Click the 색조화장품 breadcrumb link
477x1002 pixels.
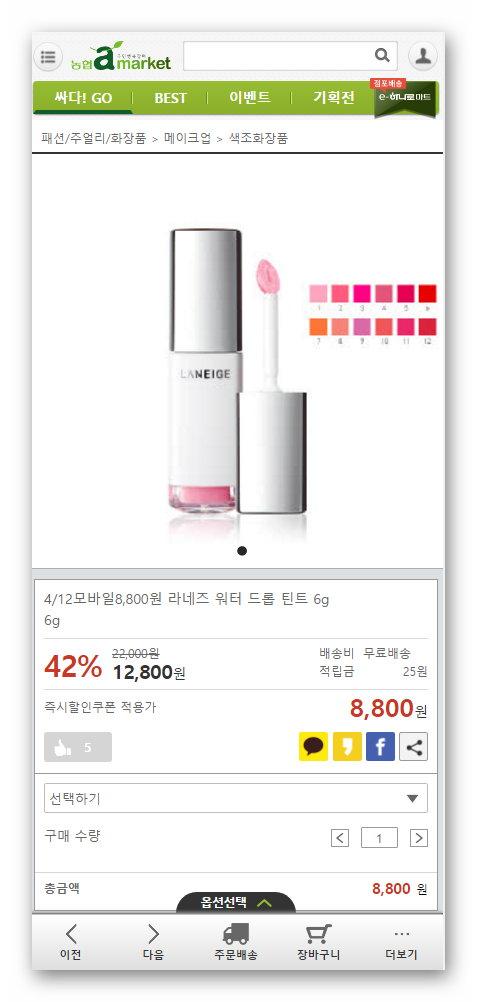point(259,137)
